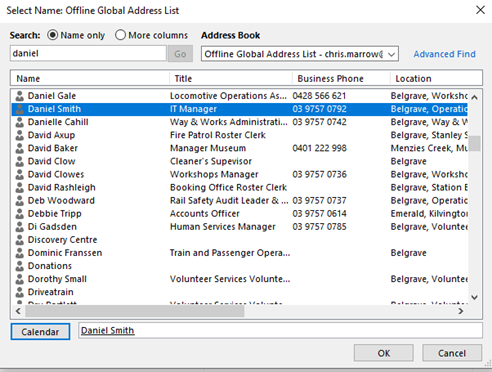Screen dimensions: 492x372
Task: Click the person icon beside Deb Woodward
Action: pyautogui.click(x=20, y=201)
